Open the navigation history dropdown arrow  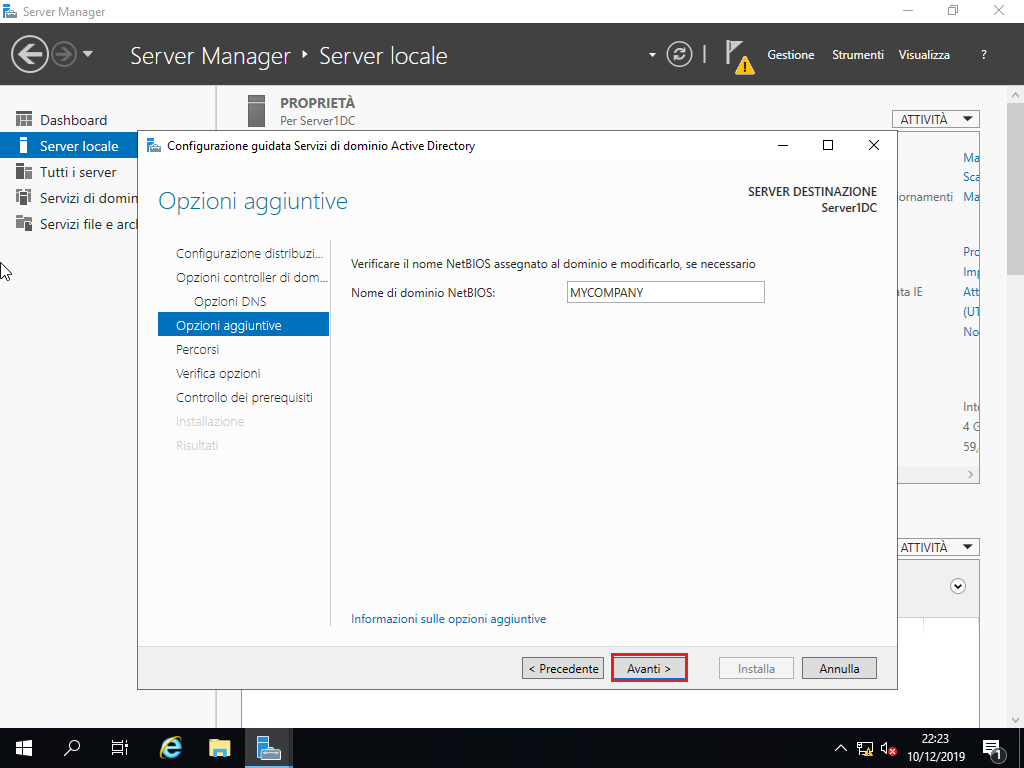click(x=88, y=54)
